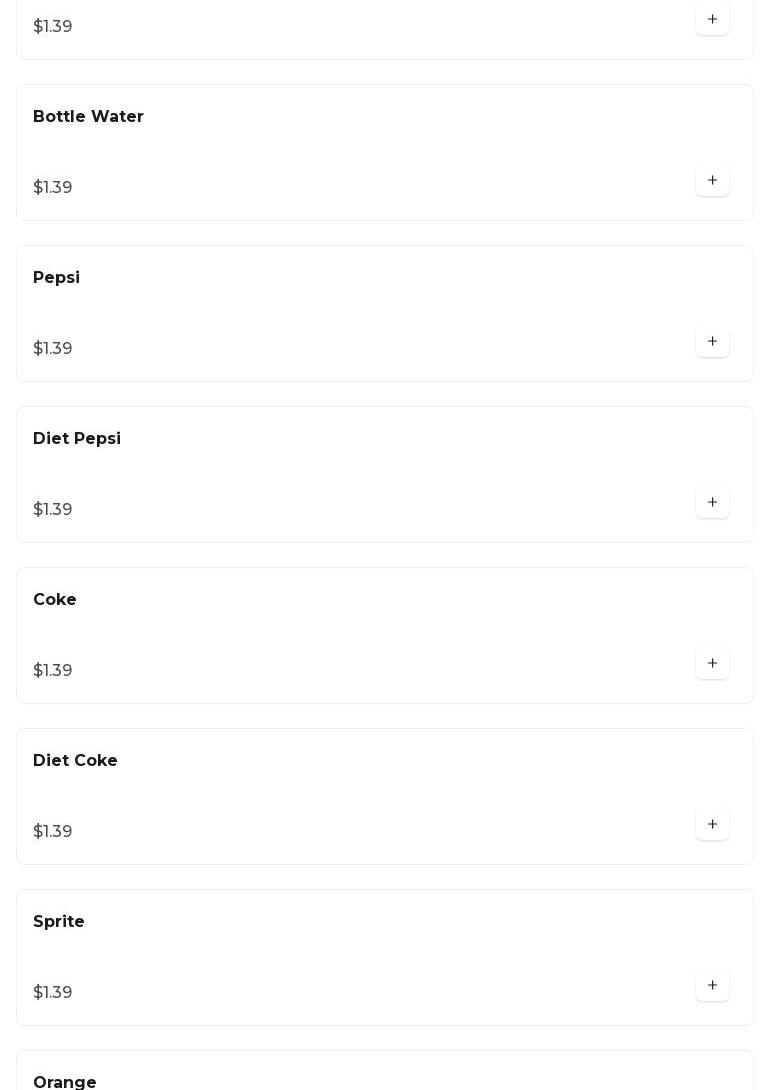Open the Diet Coke item title
This screenshot has width=770, height=1090.
(75, 760)
